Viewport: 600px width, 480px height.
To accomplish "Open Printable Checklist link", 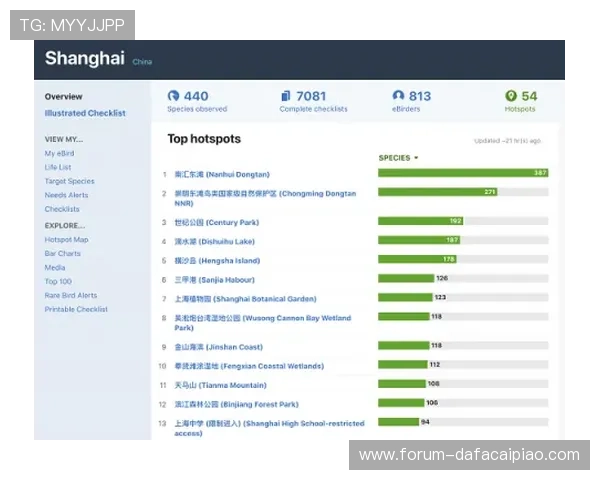I will pyautogui.click(x=76, y=309).
